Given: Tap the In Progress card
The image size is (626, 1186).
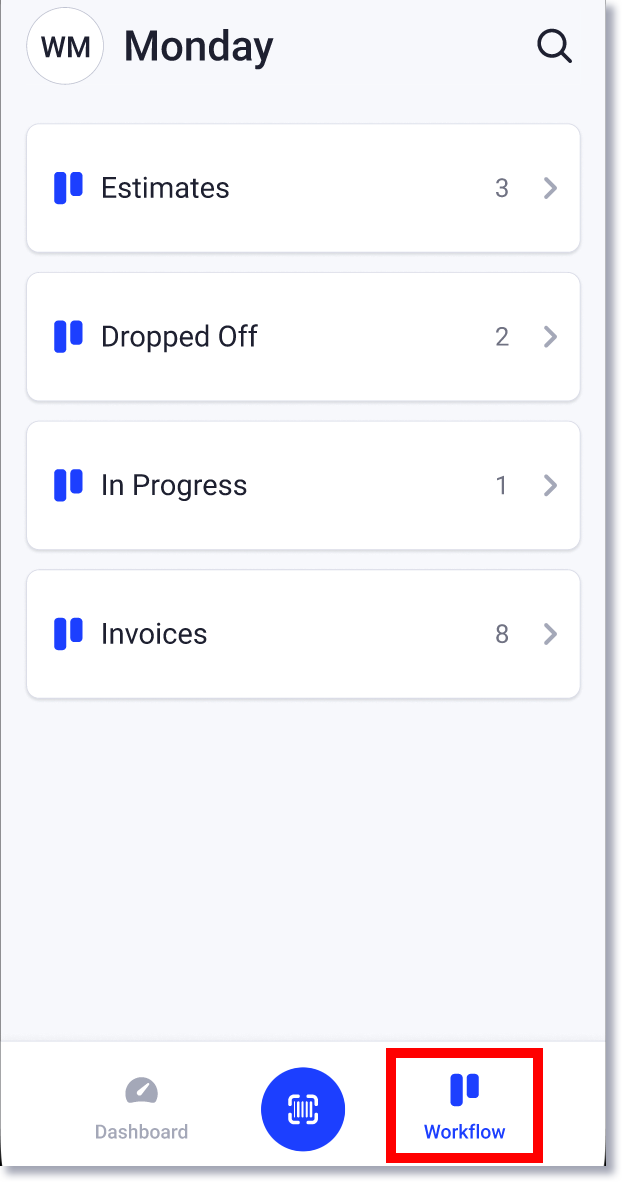Looking at the screenshot, I should pos(303,485).
